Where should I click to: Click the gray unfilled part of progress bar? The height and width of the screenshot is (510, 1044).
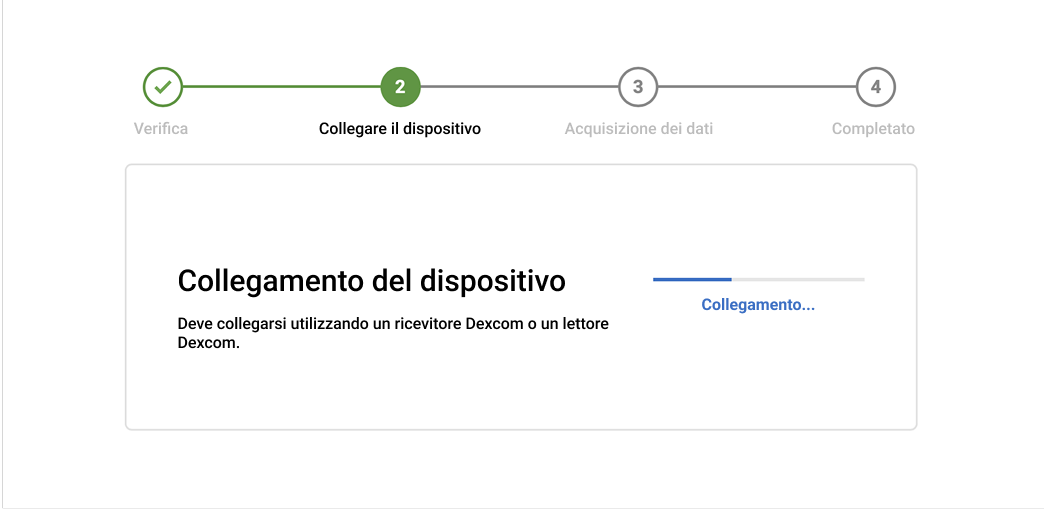798,279
